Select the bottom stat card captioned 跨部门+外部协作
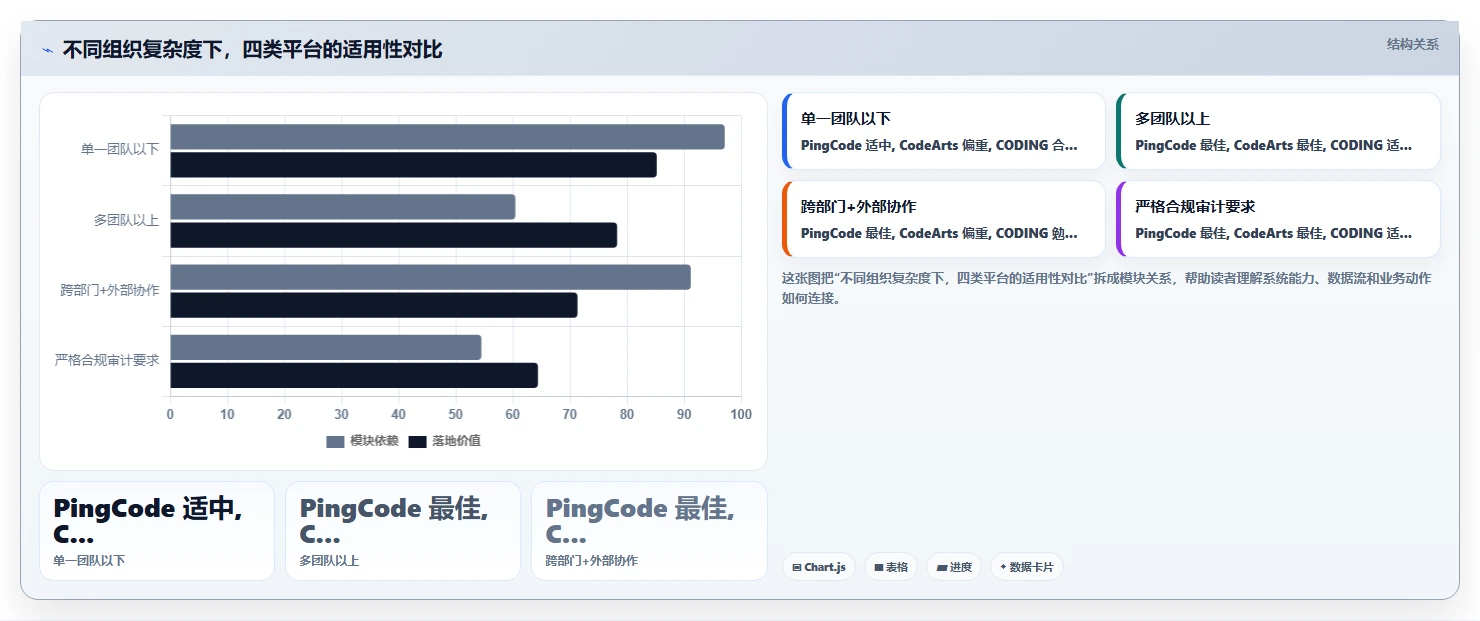Screen dimensions: 1480x621 (x=649, y=531)
